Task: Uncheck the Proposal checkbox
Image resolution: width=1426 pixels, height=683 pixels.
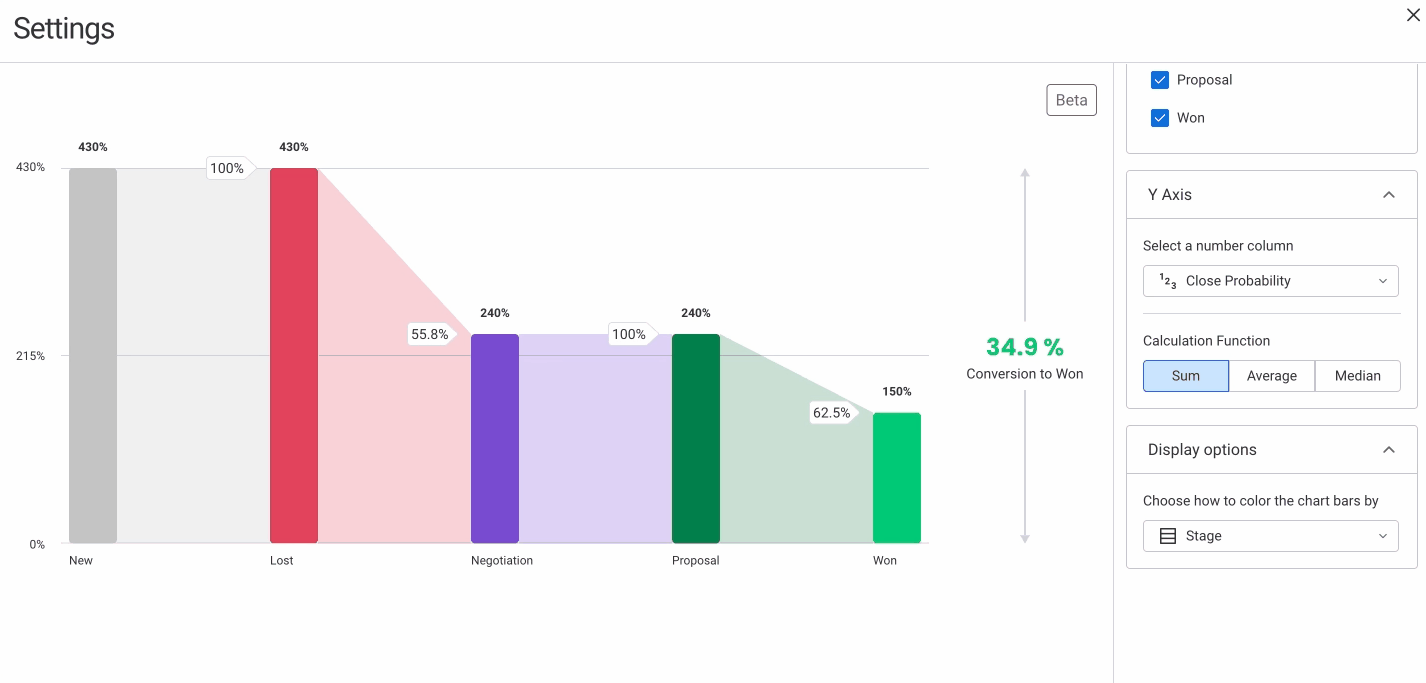Action: (x=1160, y=79)
